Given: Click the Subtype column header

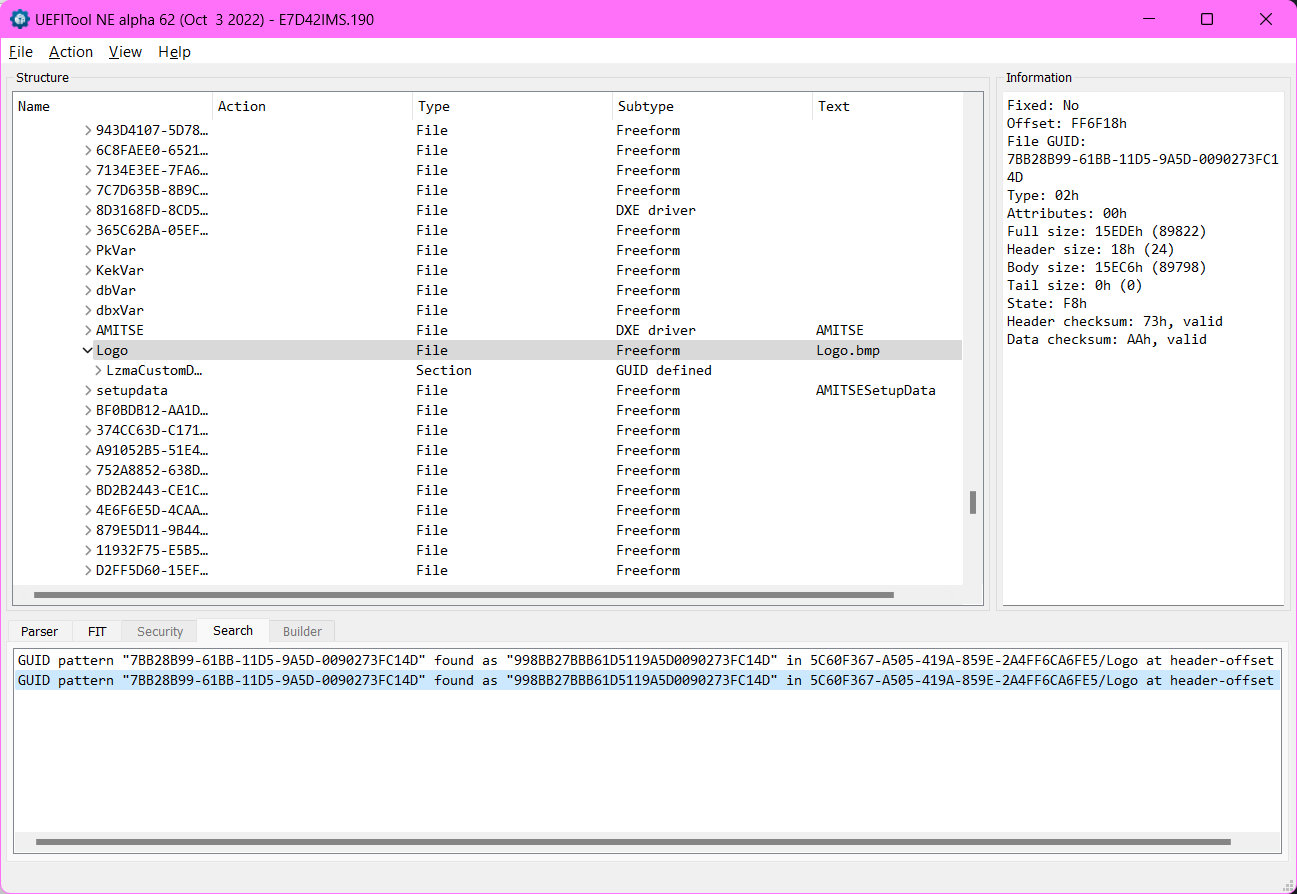Looking at the screenshot, I should (646, 106).
